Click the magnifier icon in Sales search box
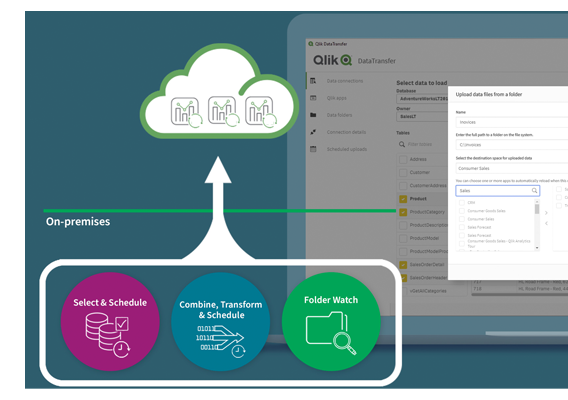 534,191
